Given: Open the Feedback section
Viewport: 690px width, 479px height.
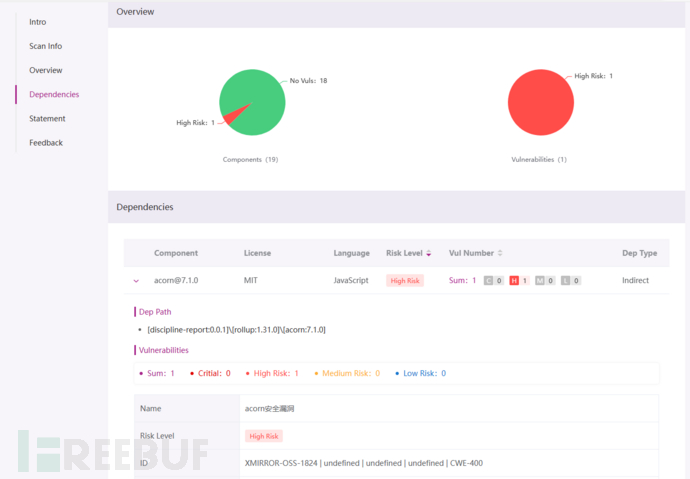Looking at the screenshot, I should pyautogui.click(x=46, y=143).
